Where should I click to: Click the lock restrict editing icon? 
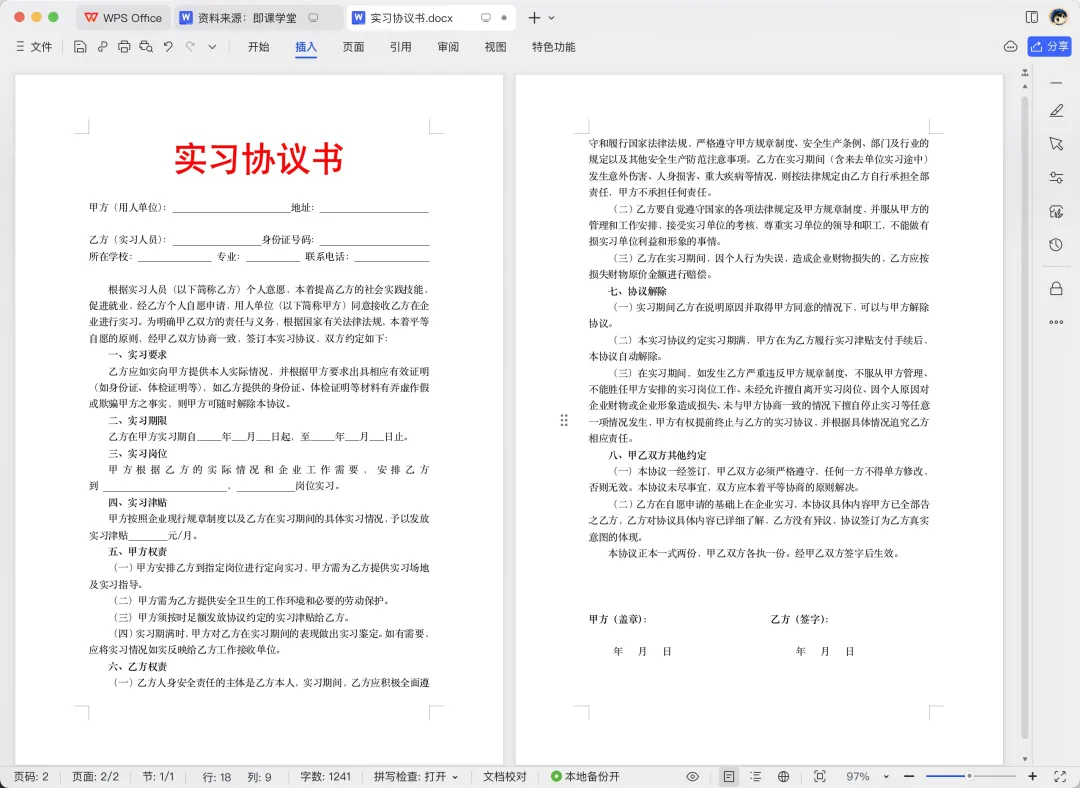[1056, 288]
